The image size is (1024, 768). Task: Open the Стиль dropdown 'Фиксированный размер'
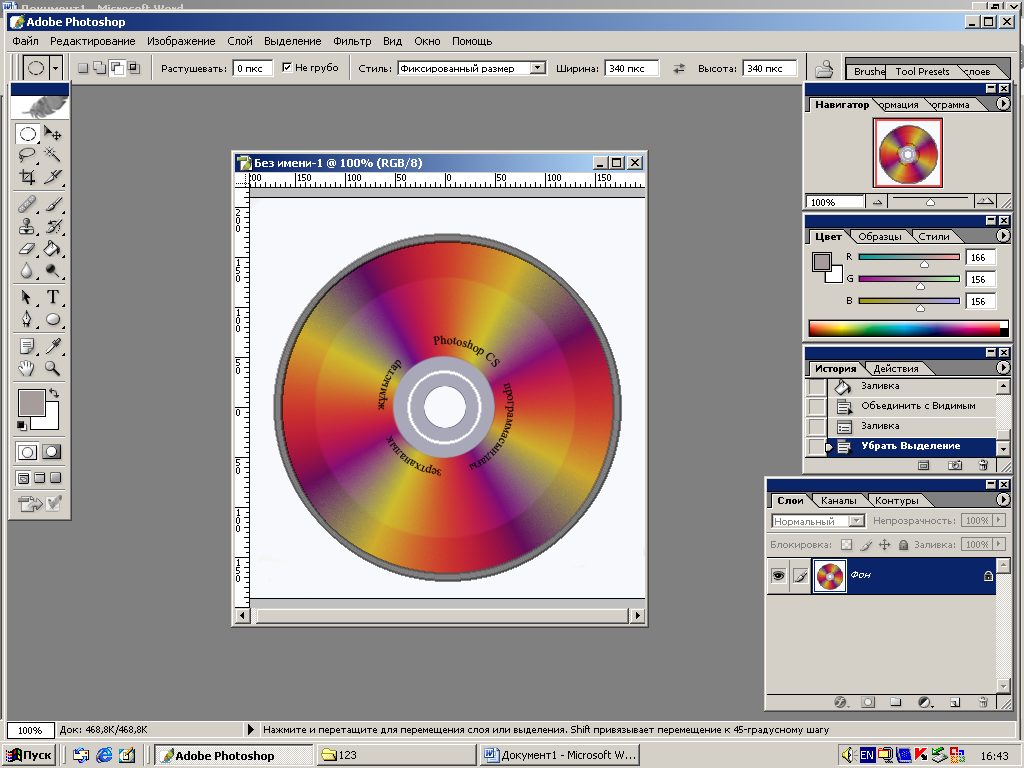pyautogui.click(x=472, y=68)
